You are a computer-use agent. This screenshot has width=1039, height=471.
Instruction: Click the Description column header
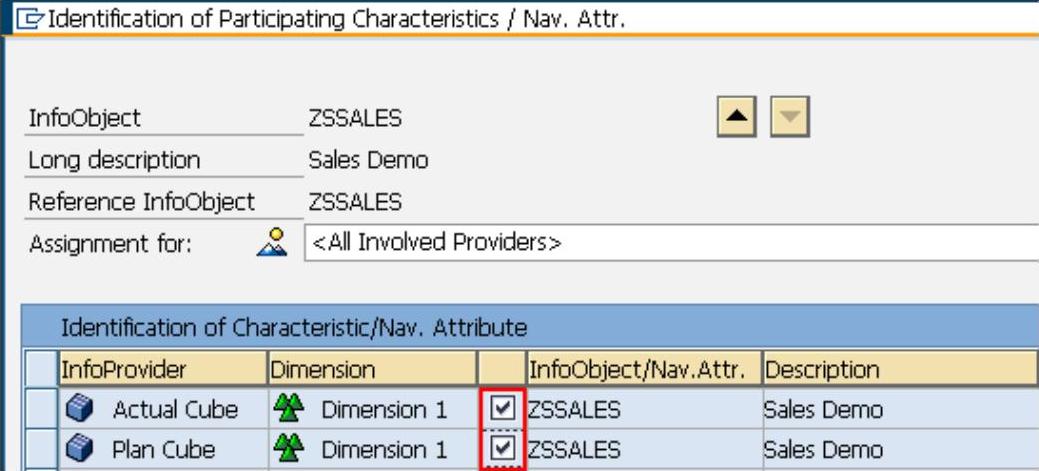(x=898, y=369)
